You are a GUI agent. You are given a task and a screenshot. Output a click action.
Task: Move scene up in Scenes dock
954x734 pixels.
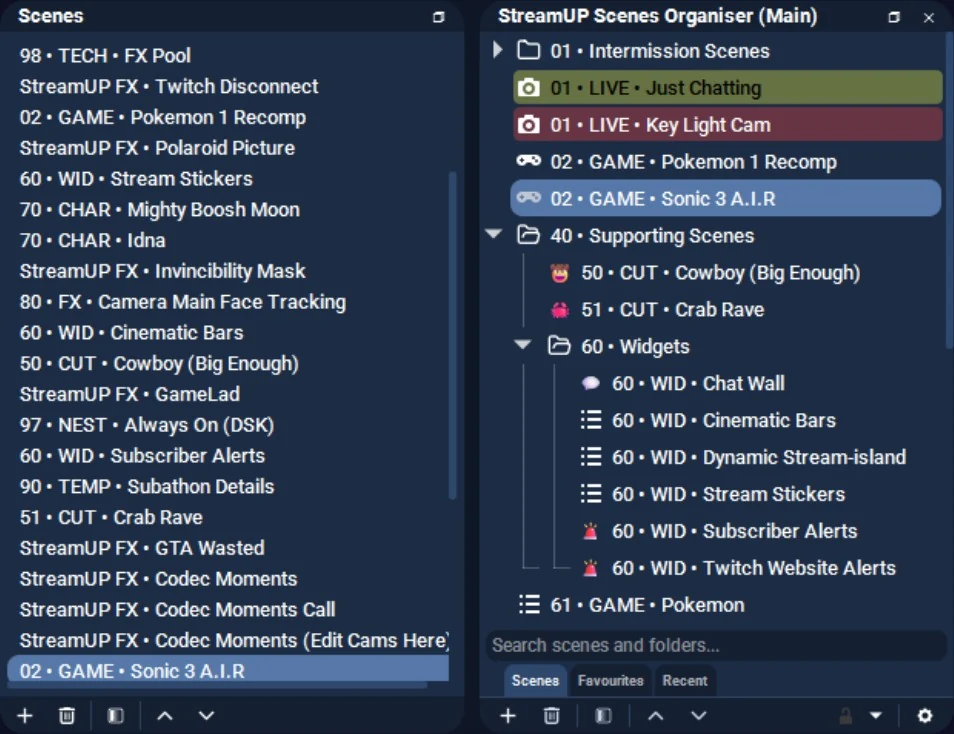(x=164, y=716)
